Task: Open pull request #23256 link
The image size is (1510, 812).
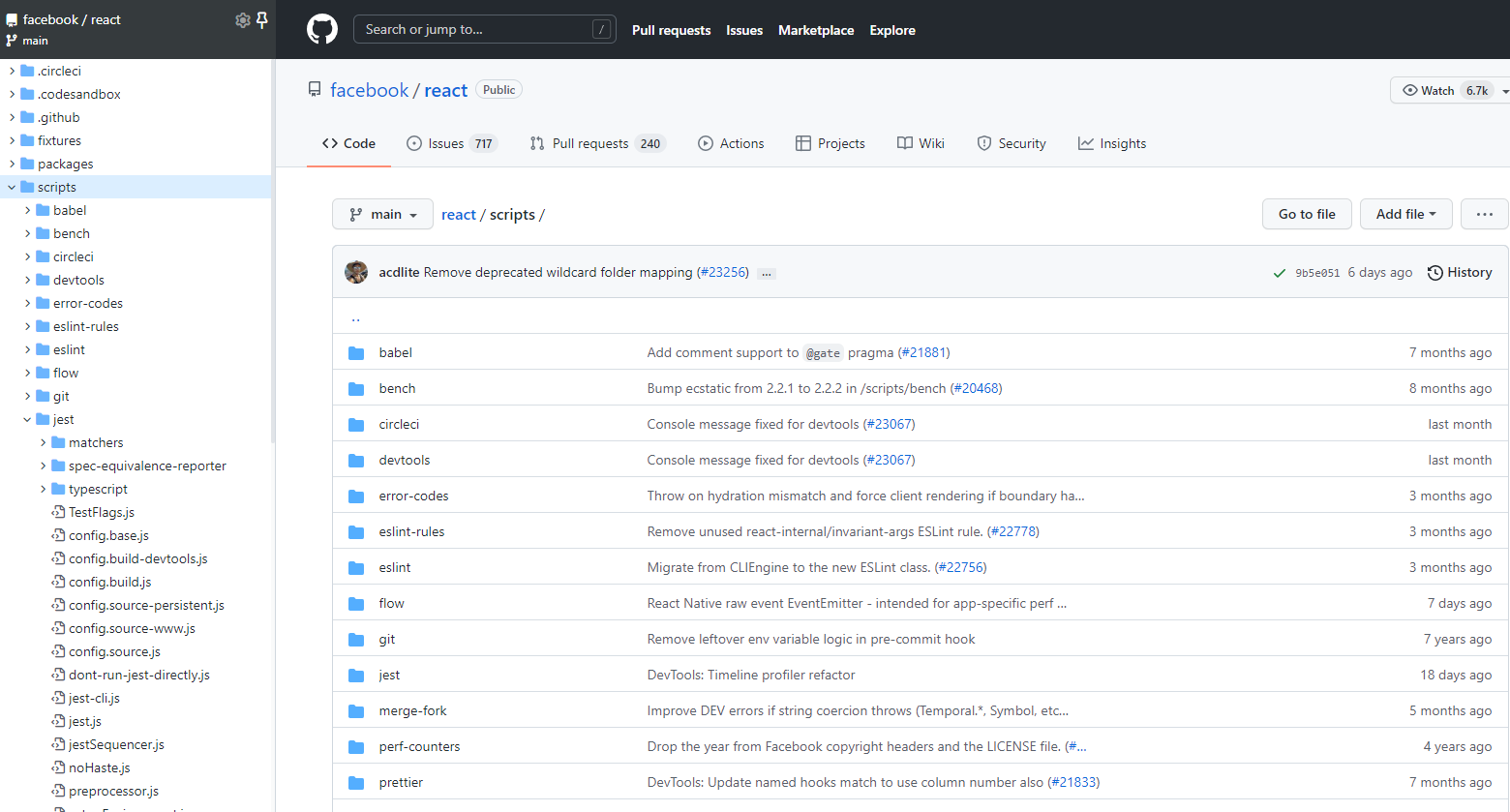Action: pyautogui.click(x=723, y=272)
